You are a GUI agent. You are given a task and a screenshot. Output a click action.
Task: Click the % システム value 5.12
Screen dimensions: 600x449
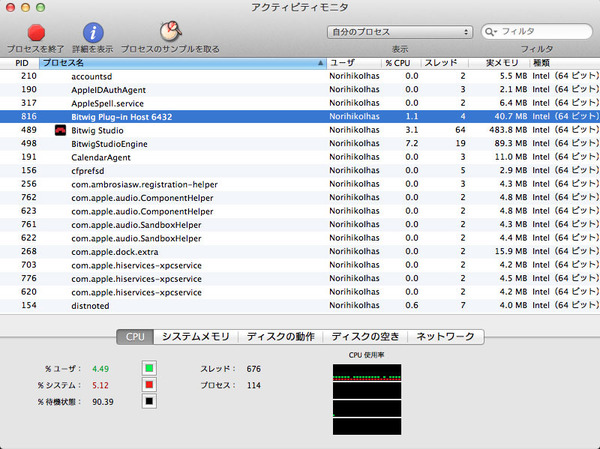coord(100,385)
